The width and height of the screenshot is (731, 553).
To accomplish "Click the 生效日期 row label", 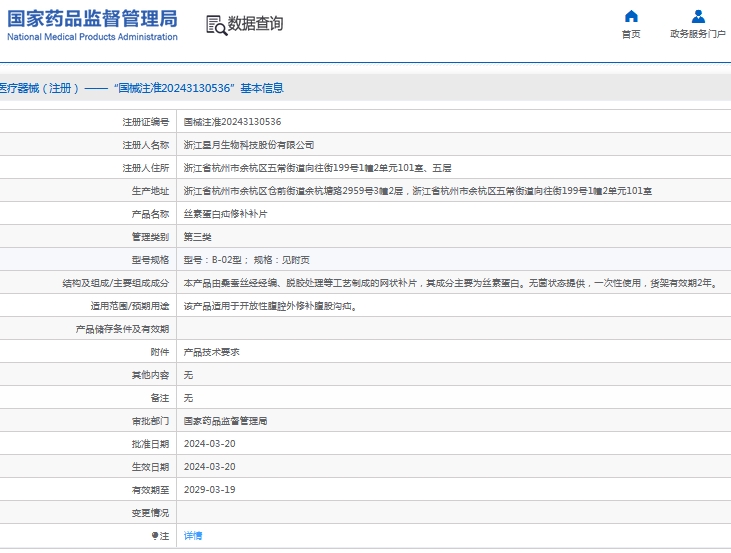I will pyautogui.click(x=150, y=467).
